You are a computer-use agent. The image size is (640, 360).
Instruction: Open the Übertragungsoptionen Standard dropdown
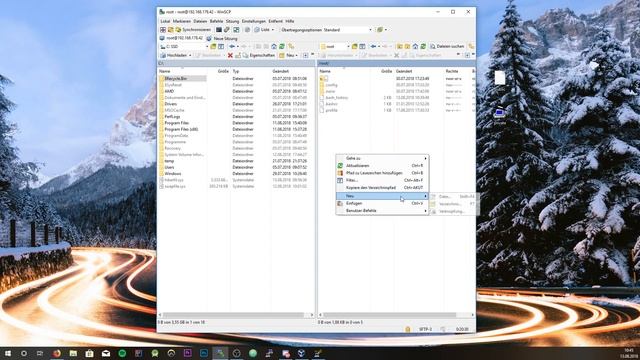(x=327, y=30)
